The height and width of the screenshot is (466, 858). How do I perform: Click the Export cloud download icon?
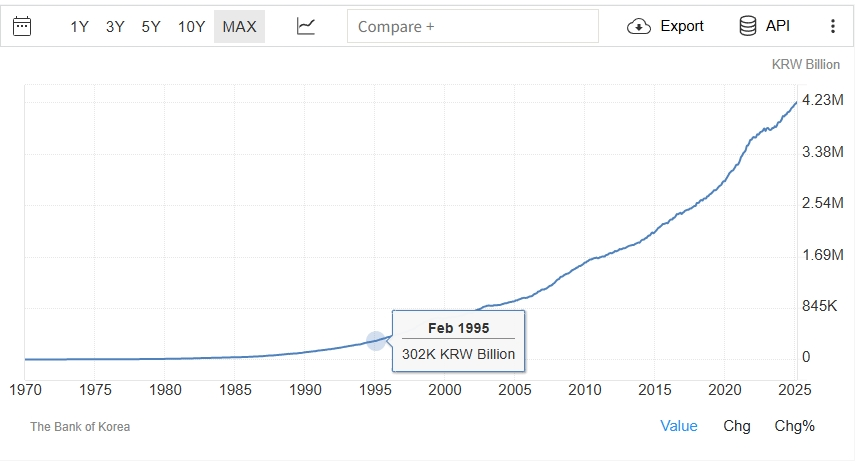coord(639,27)
